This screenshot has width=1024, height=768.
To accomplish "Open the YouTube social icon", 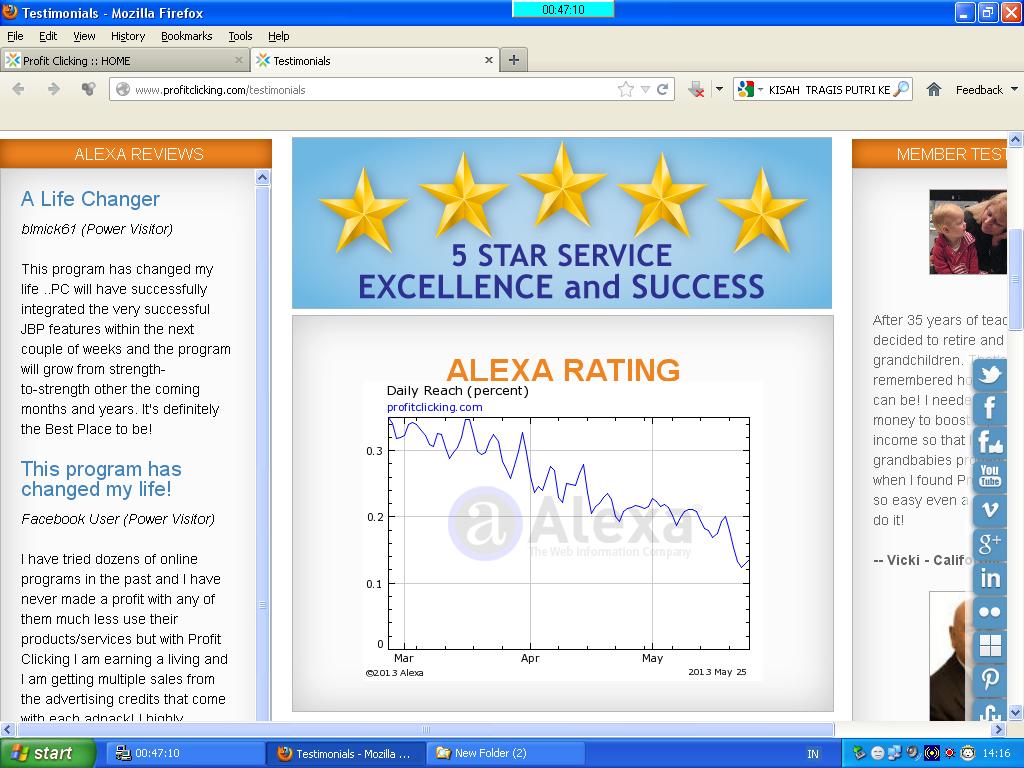I will tap(990, 475).
